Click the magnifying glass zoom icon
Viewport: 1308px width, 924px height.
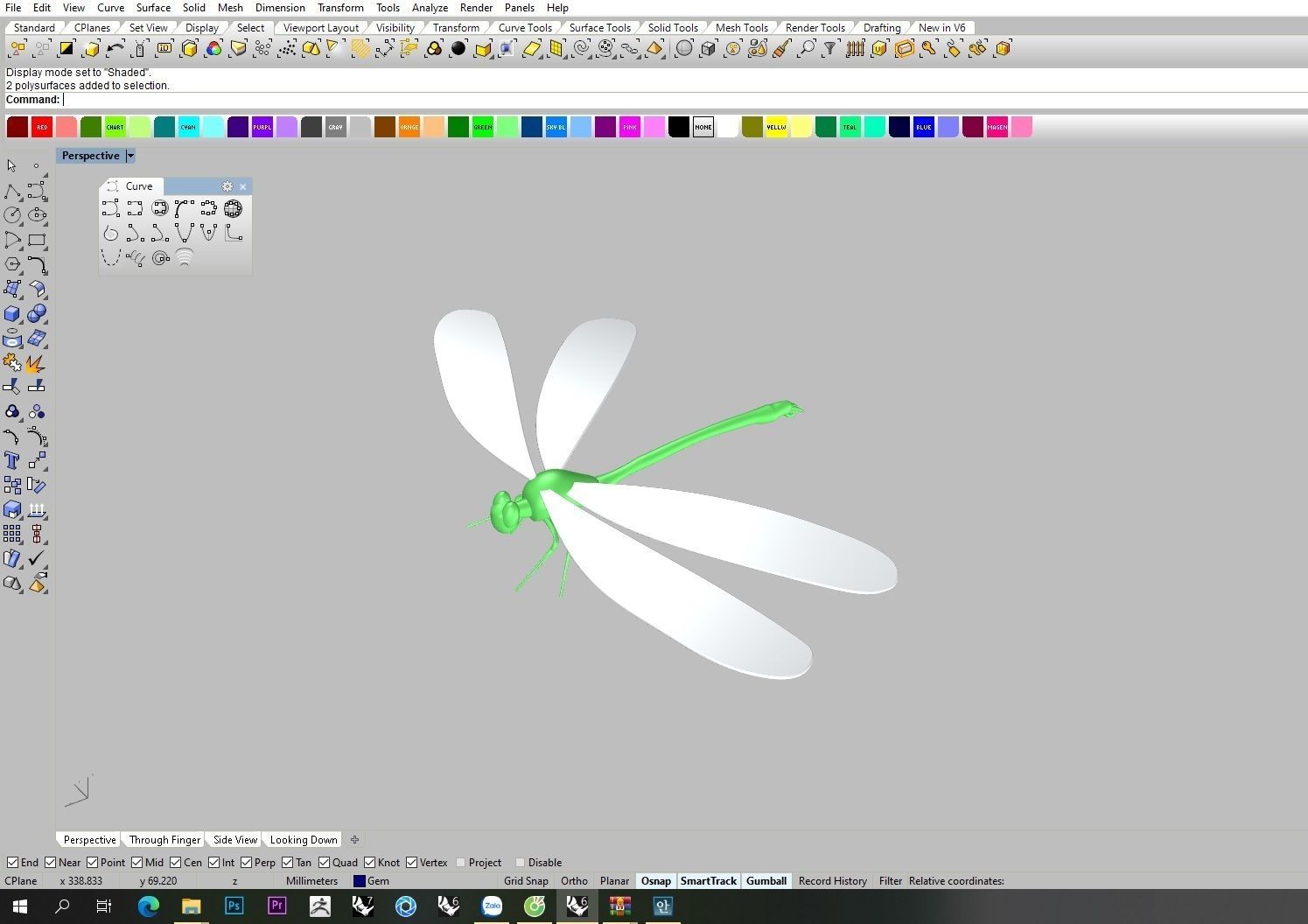[x=806, y=49]
